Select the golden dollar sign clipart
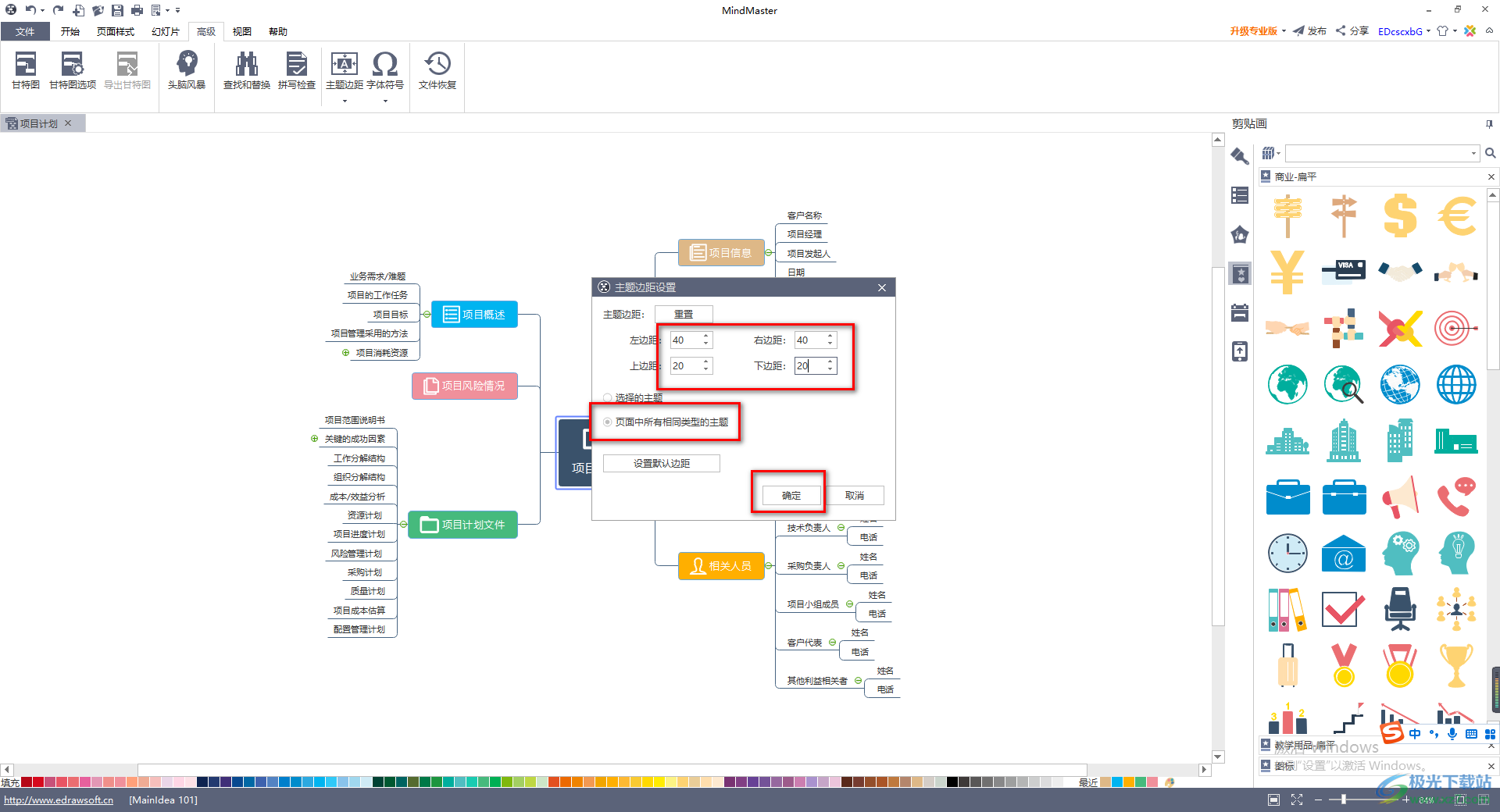 click(1400, 215)
